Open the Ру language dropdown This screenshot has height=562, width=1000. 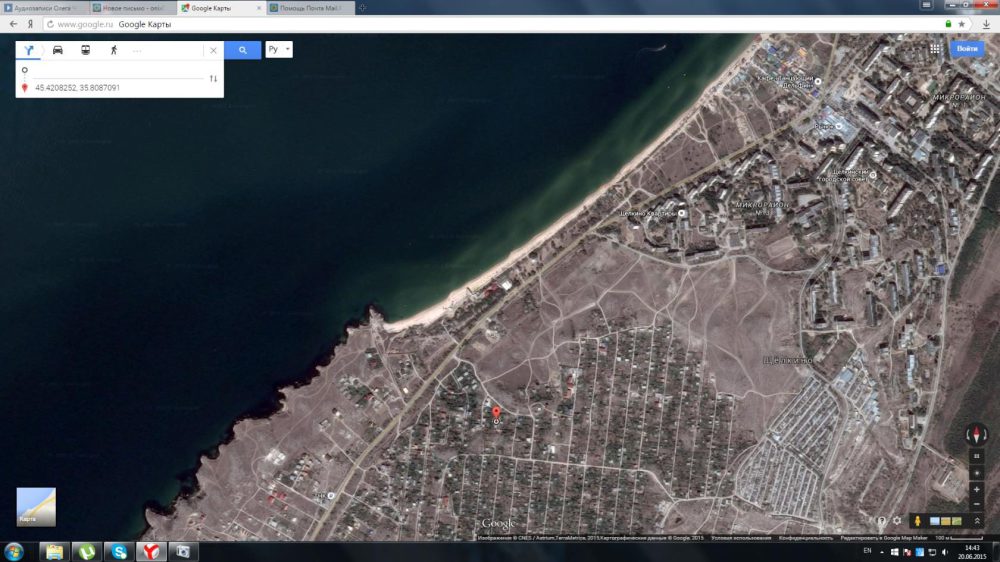[x=278, y=49]
